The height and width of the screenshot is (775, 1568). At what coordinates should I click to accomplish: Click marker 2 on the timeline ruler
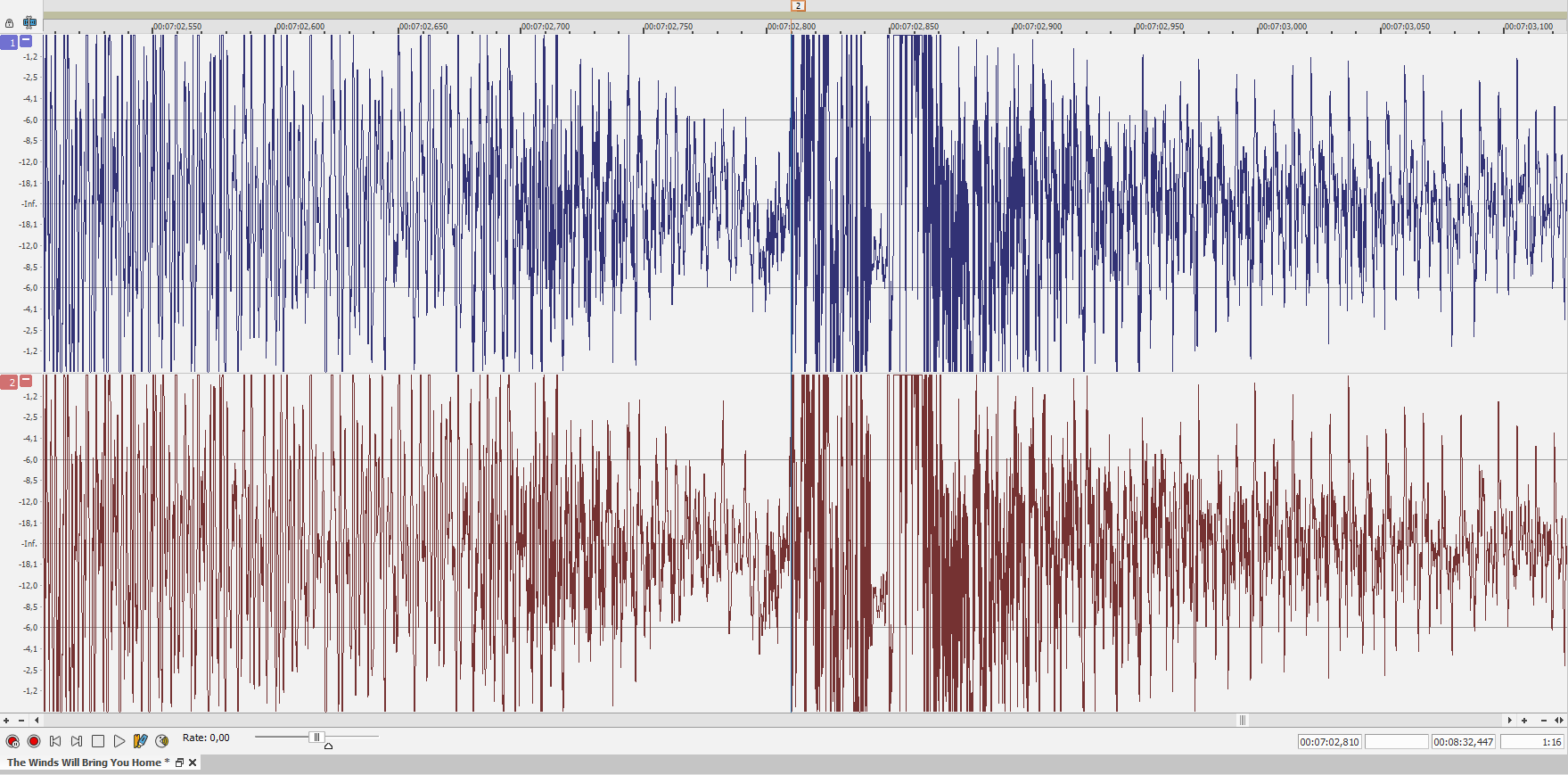tap(798, 6)
